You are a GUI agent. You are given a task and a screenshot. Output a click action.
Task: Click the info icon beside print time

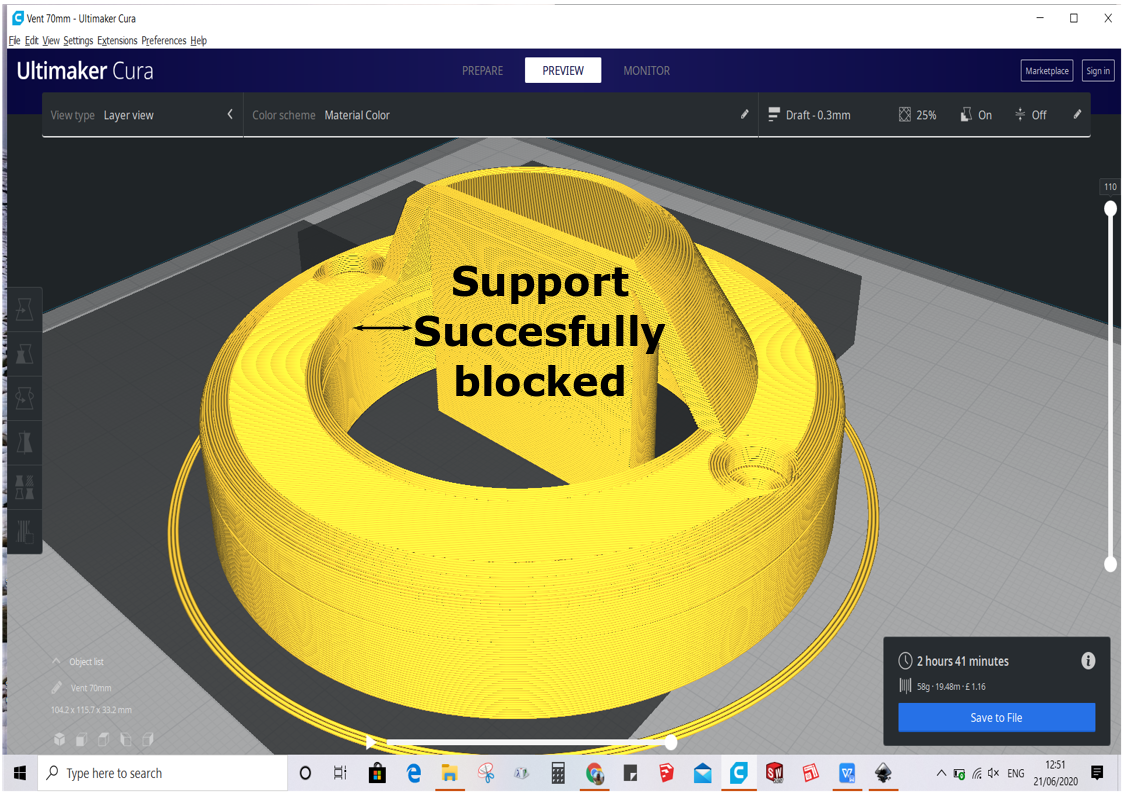point(1088,661)
